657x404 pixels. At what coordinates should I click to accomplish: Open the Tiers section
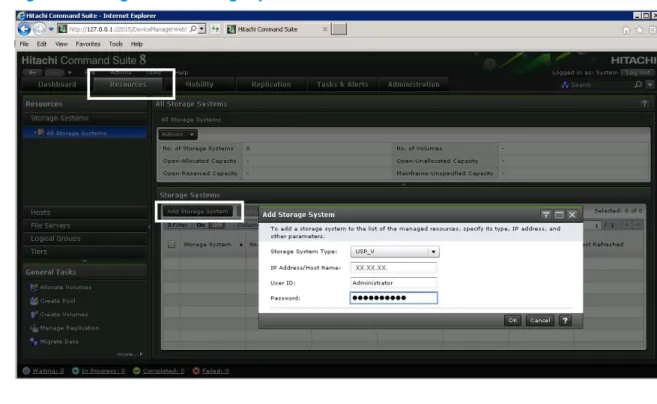tap(85, 251)
